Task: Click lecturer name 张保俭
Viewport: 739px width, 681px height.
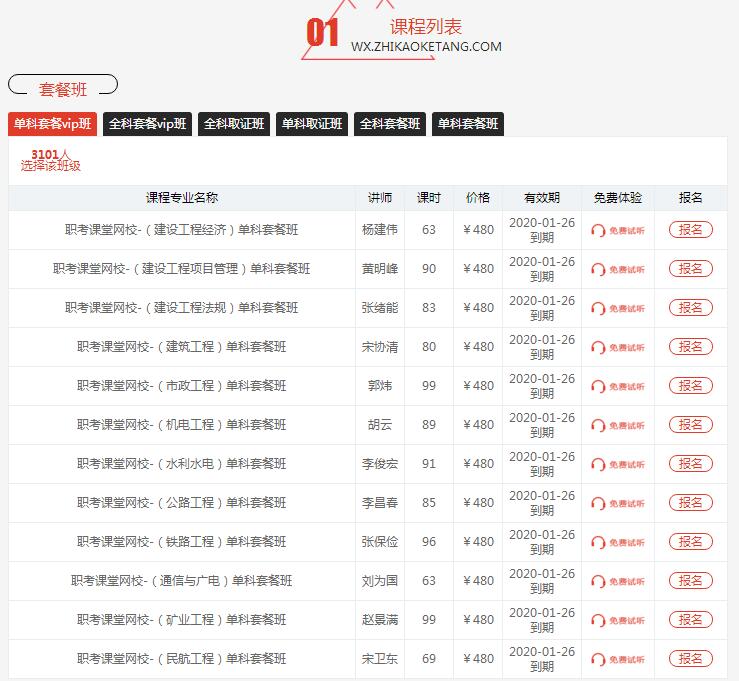Action: [380, 542]
